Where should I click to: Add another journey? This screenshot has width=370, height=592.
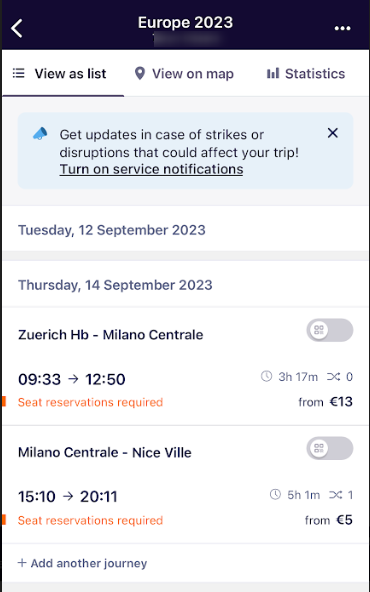82,563
